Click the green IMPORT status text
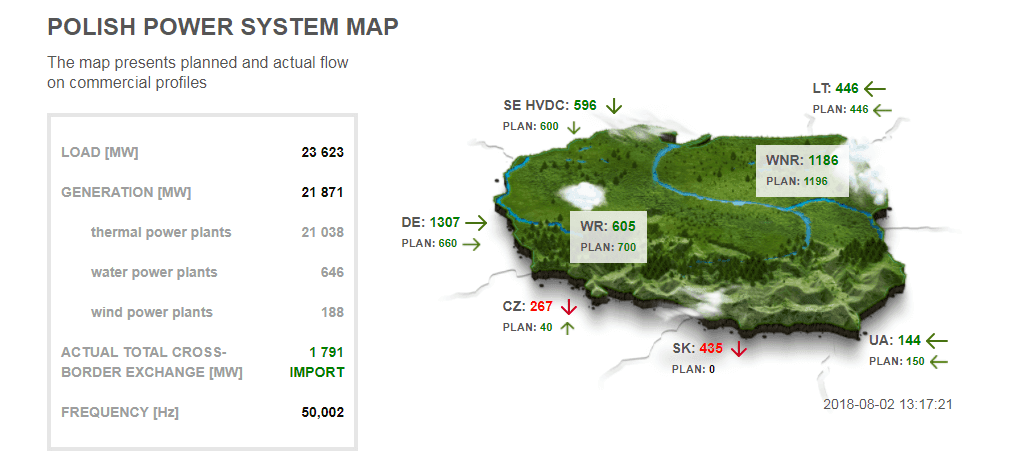This screenshot has height=458, width=1036. coord(317,372)
